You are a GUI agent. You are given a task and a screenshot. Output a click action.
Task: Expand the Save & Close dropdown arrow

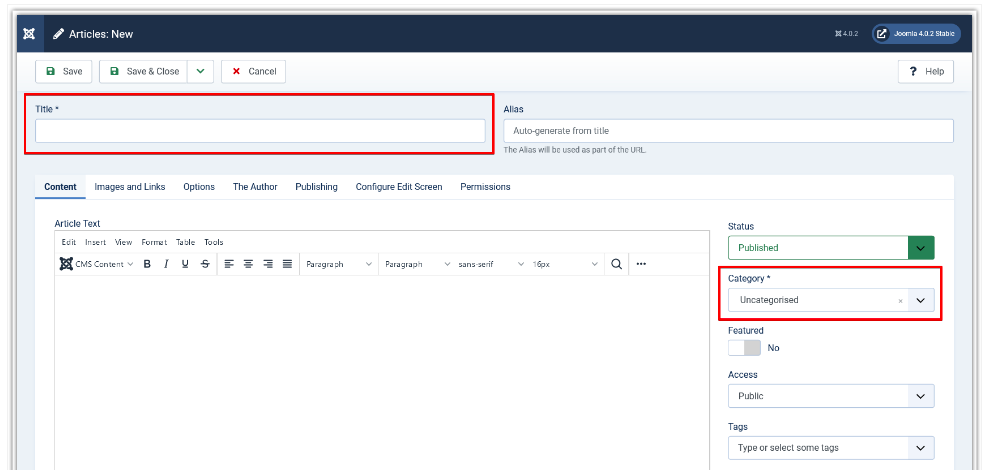(200, 72)
